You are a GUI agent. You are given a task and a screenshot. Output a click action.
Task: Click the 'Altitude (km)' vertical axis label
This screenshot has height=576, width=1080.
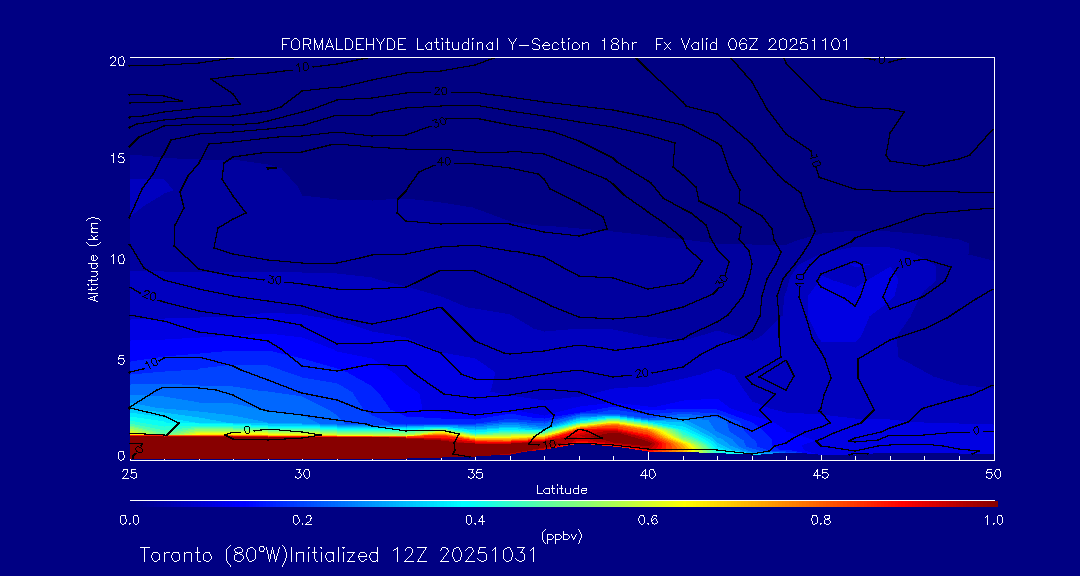click(x=93, y=259)
